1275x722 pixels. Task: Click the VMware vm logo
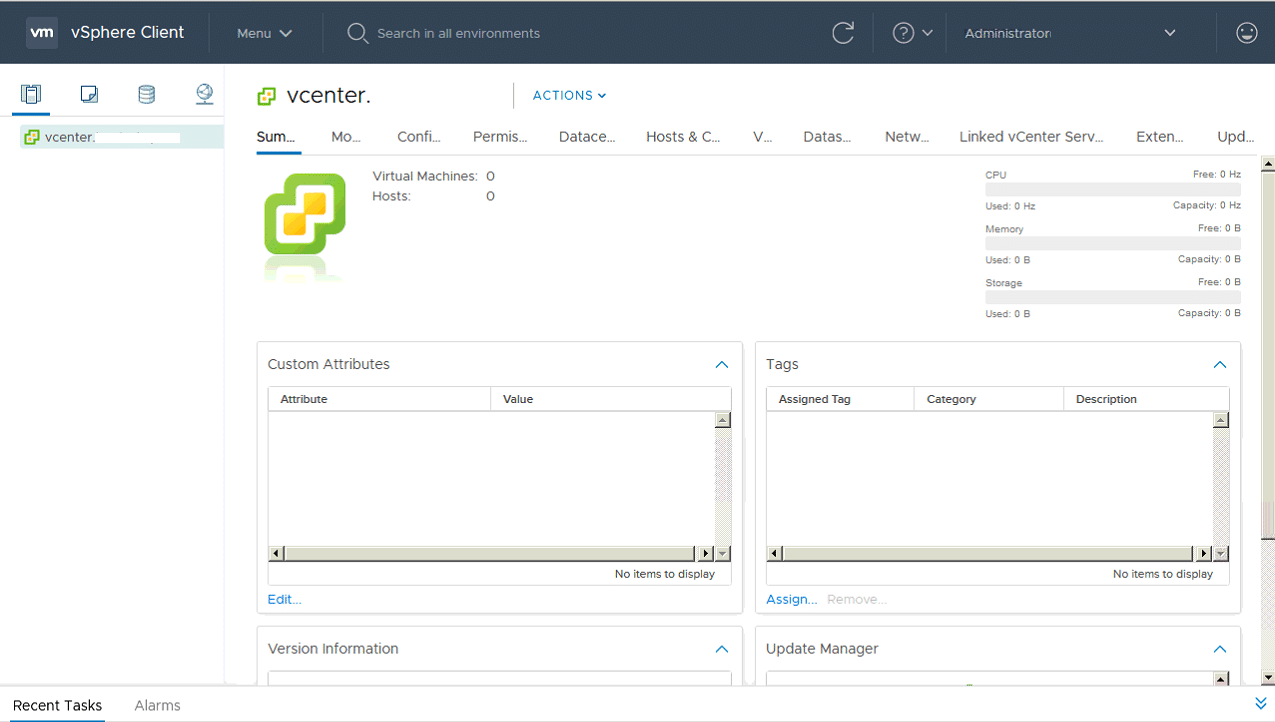(x=42, y=33)
